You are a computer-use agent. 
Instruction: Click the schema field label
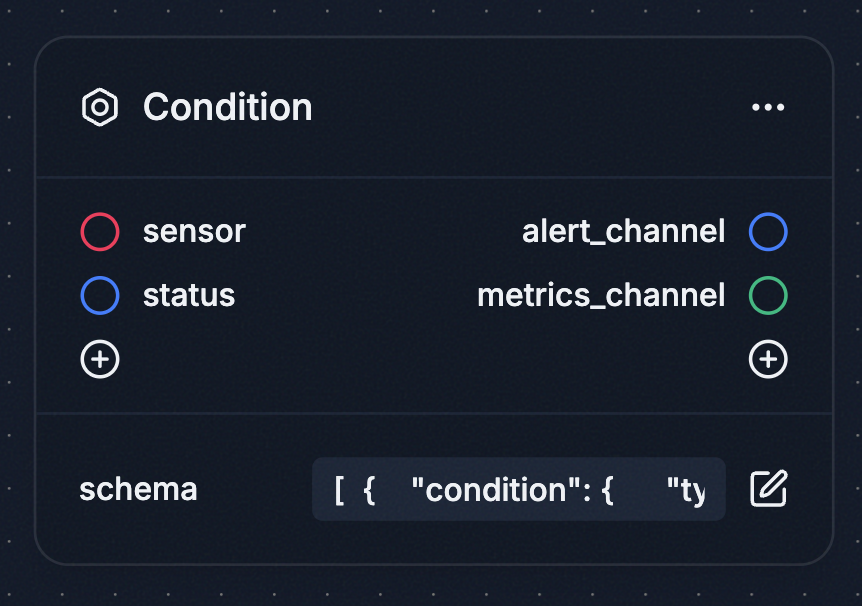coord(138,490)
